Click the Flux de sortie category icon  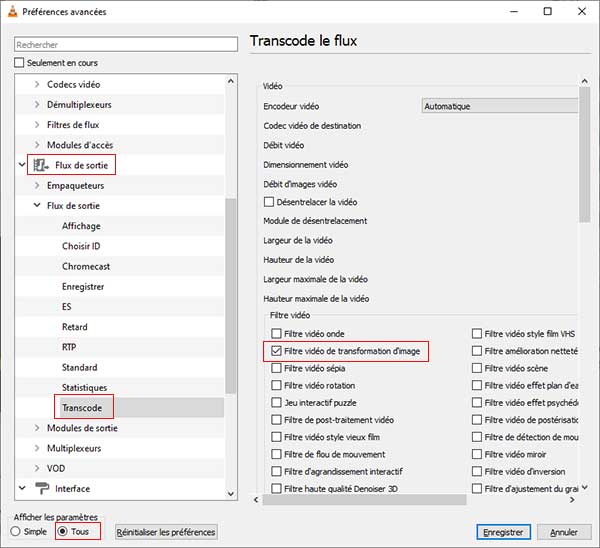[41, 165]
